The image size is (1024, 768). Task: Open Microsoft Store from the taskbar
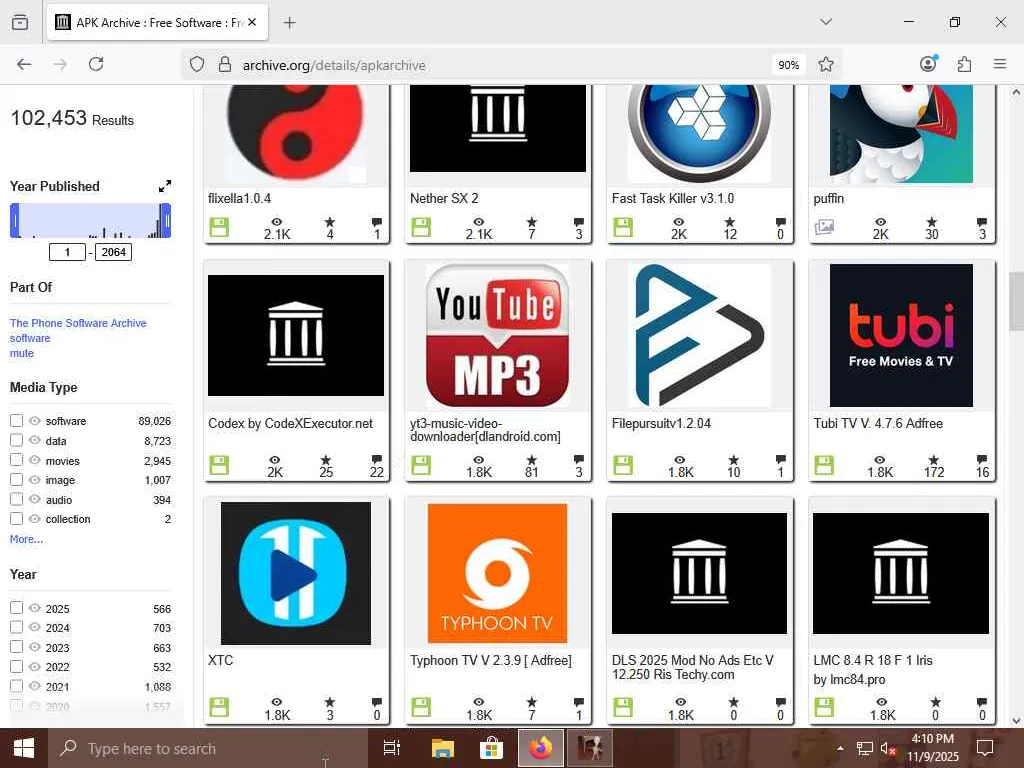tap(491, 748)
